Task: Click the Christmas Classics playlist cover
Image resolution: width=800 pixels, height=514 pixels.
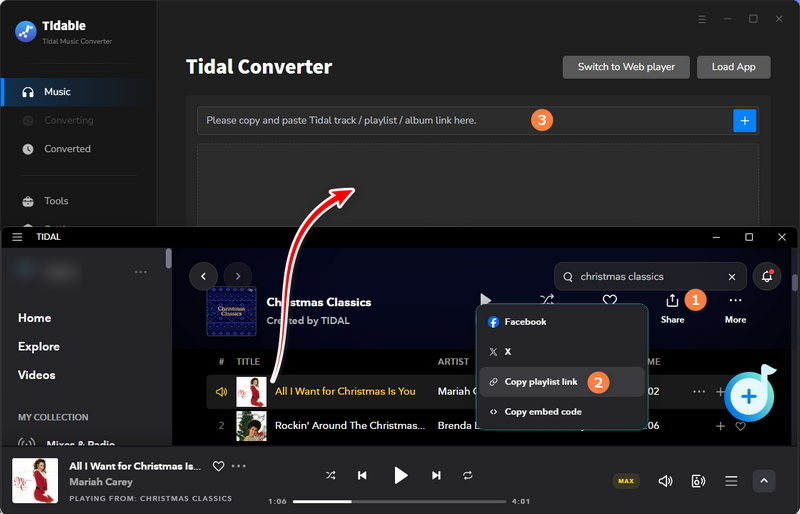Action: coord(231,311)
